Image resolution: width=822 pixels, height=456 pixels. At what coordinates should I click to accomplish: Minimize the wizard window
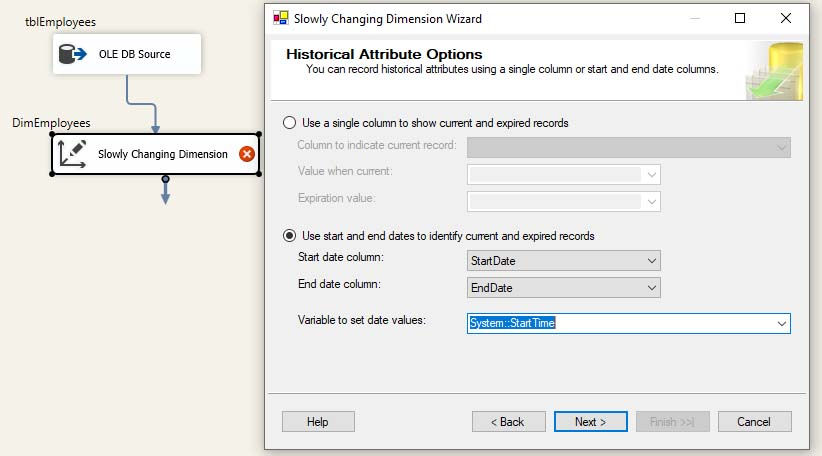(695, 18)
